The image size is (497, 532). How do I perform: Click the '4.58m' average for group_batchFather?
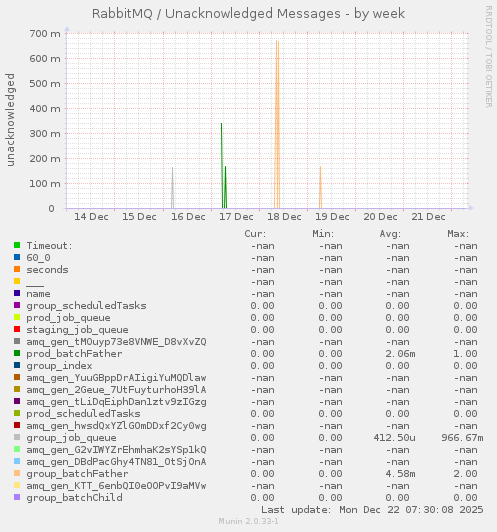pyautogui.click(x=400, y=474)
